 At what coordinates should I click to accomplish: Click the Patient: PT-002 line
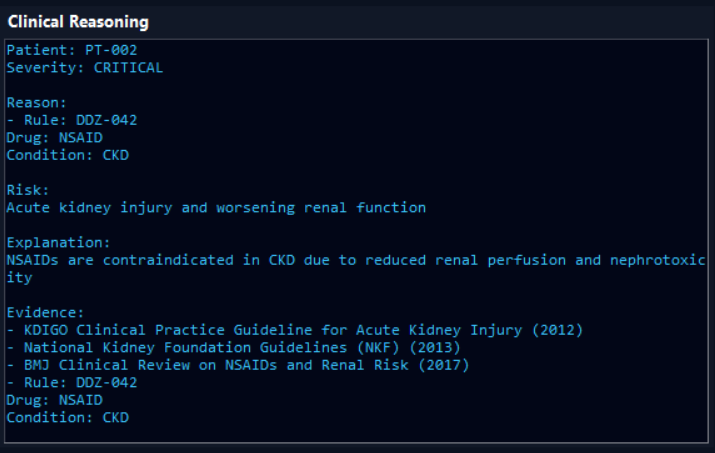point(72,50)
